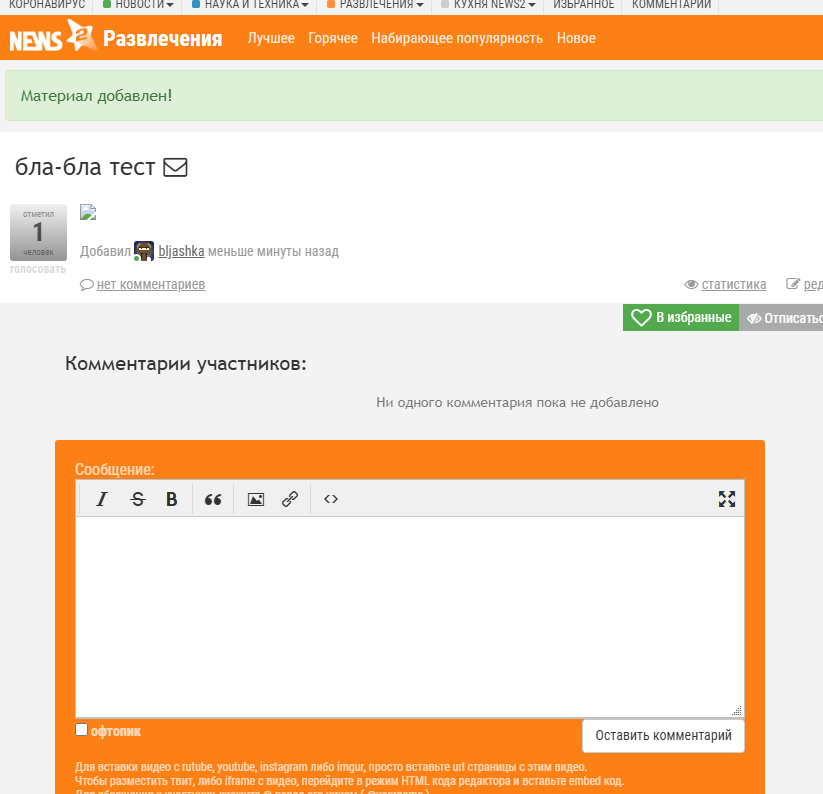This screenshot has width=823, height=794.
Task: Toggle strikethrough text formatting
Action: (x=138, y=499)
